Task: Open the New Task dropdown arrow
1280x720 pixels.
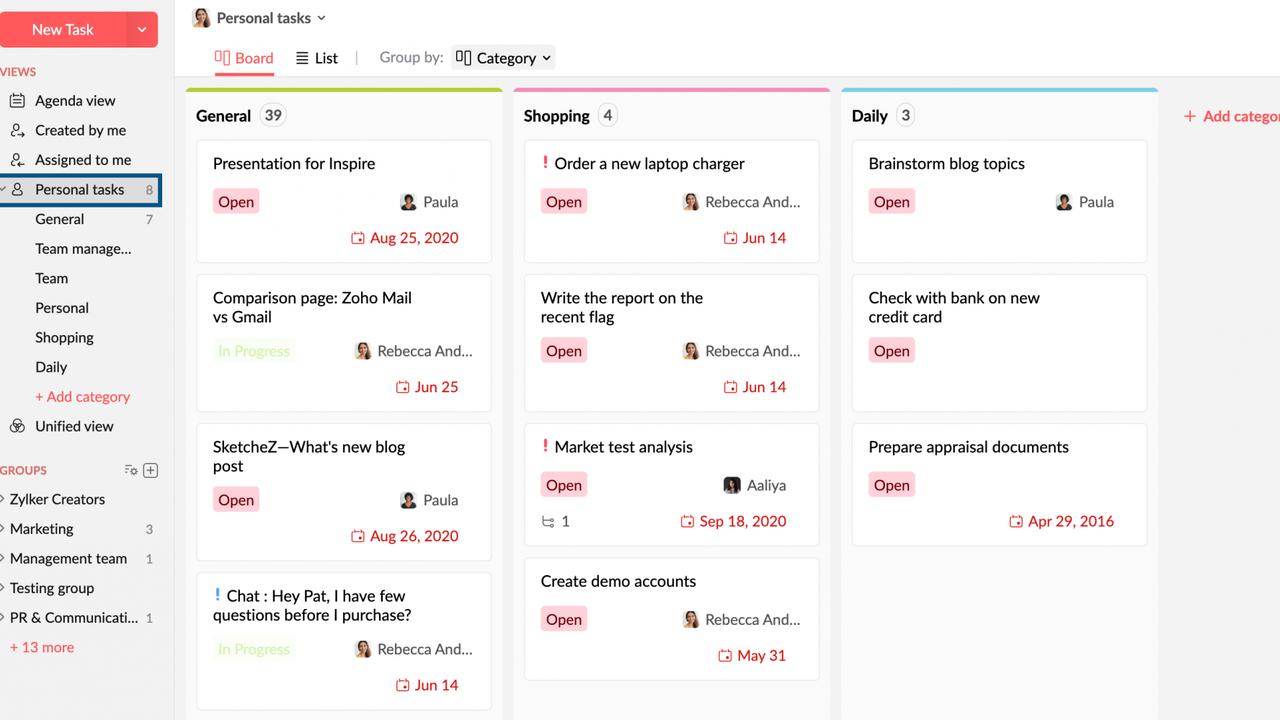Action: [x=142, y=30]
